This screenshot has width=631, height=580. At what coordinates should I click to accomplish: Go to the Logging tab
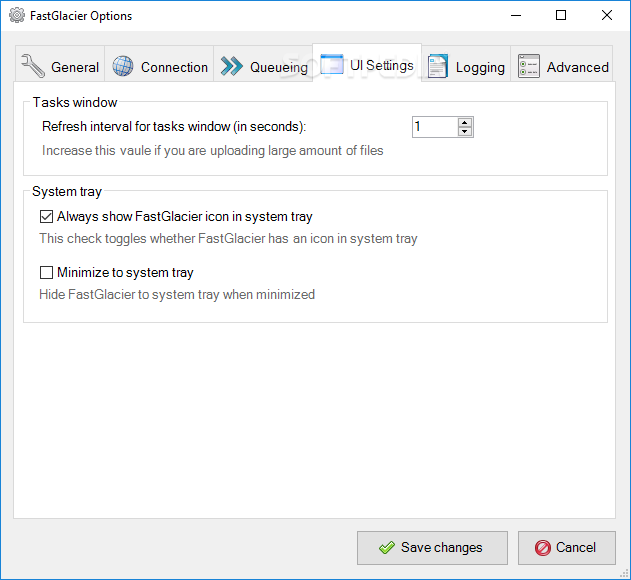tap(466, 64)
